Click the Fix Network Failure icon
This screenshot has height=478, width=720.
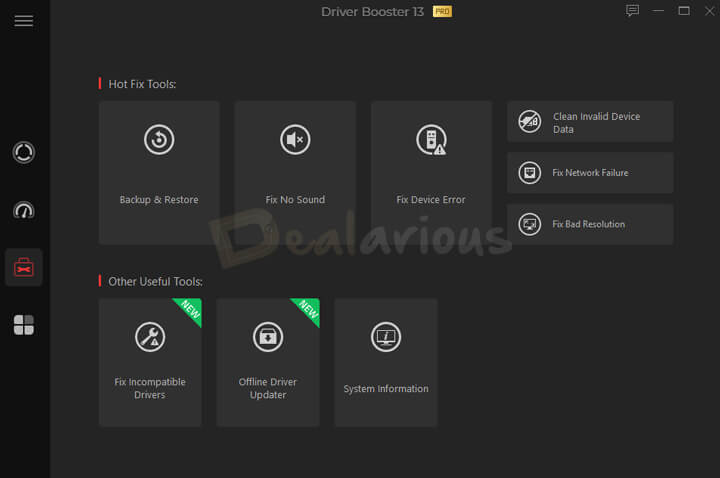529,173
